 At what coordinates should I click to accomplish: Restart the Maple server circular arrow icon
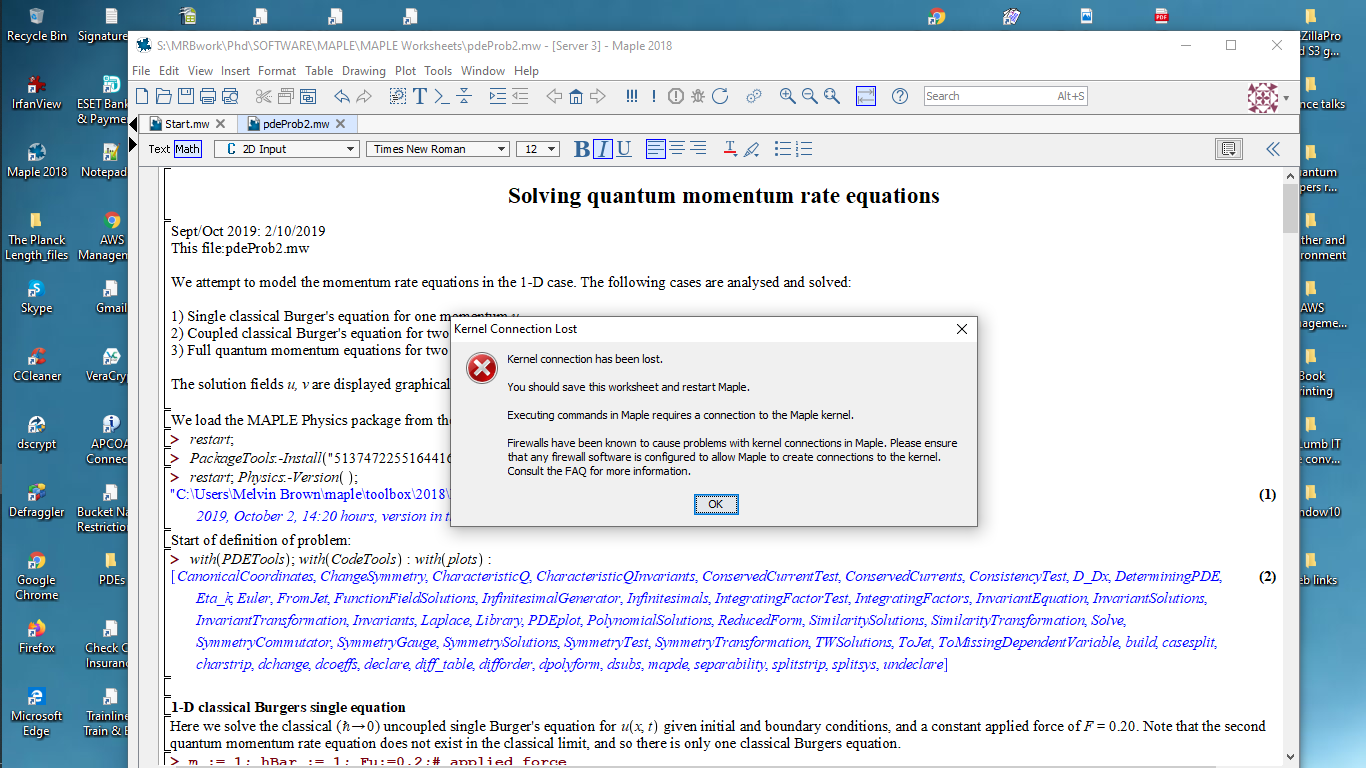click(x=719, y=96)
